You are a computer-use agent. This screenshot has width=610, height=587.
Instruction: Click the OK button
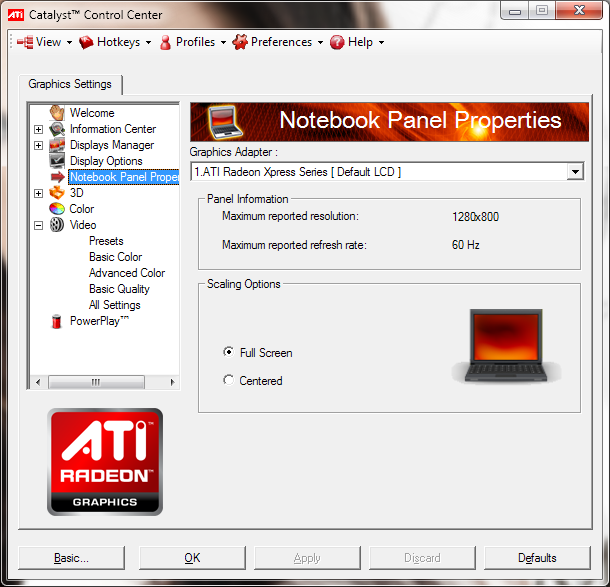(192, 558)
